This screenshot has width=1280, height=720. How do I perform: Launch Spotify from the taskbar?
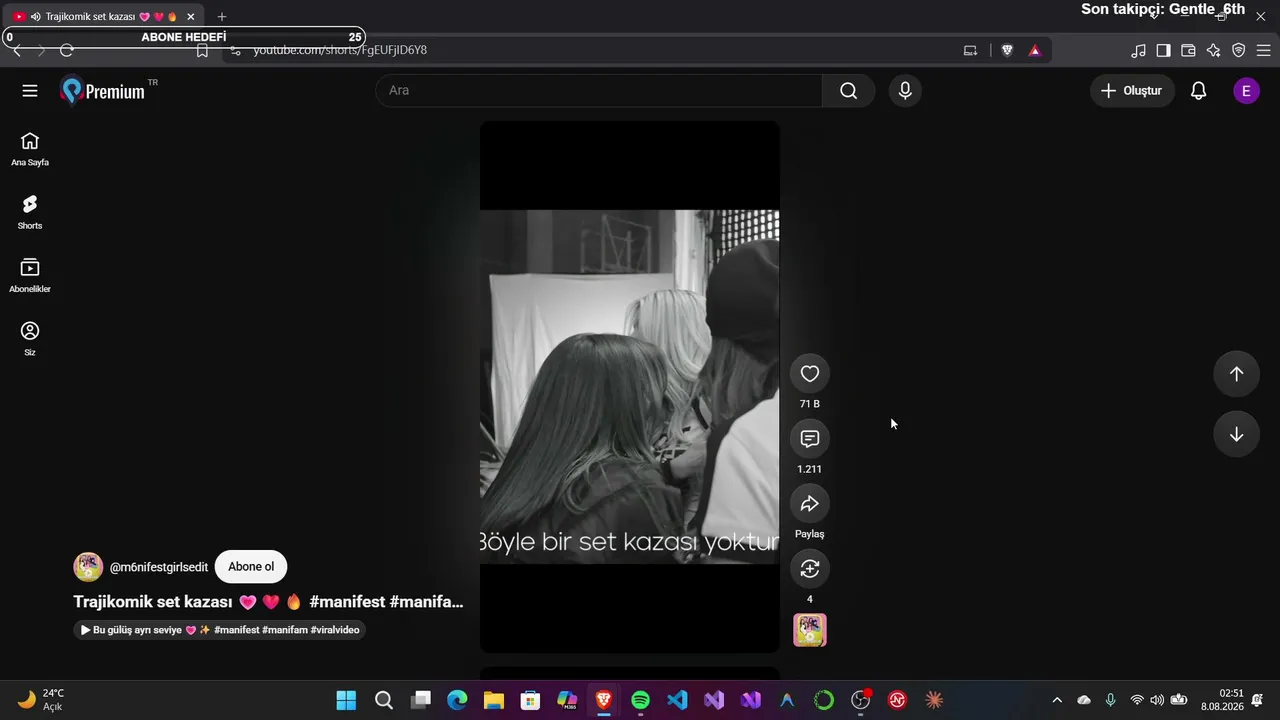641,700
